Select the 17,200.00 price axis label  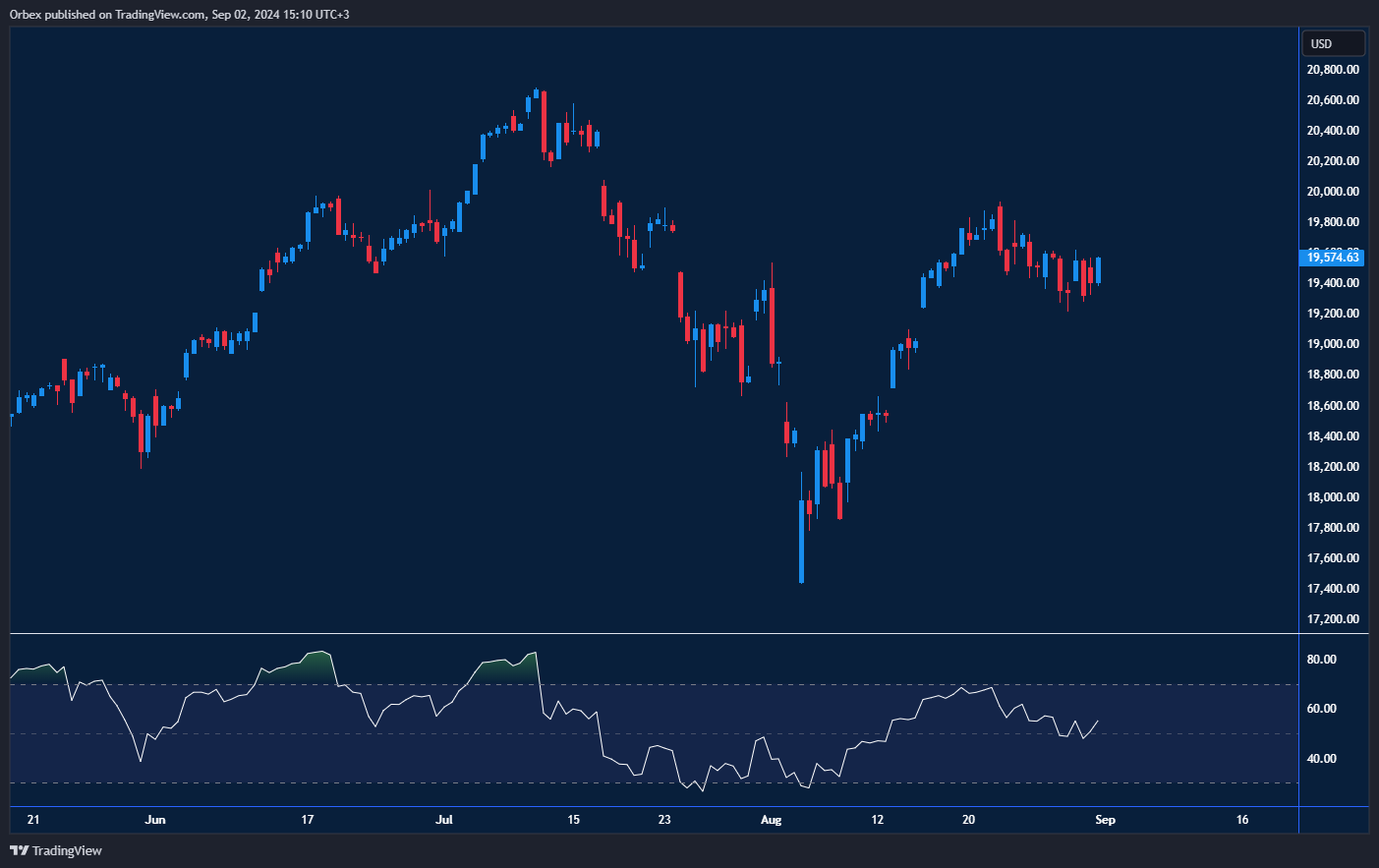(1333, 619)
